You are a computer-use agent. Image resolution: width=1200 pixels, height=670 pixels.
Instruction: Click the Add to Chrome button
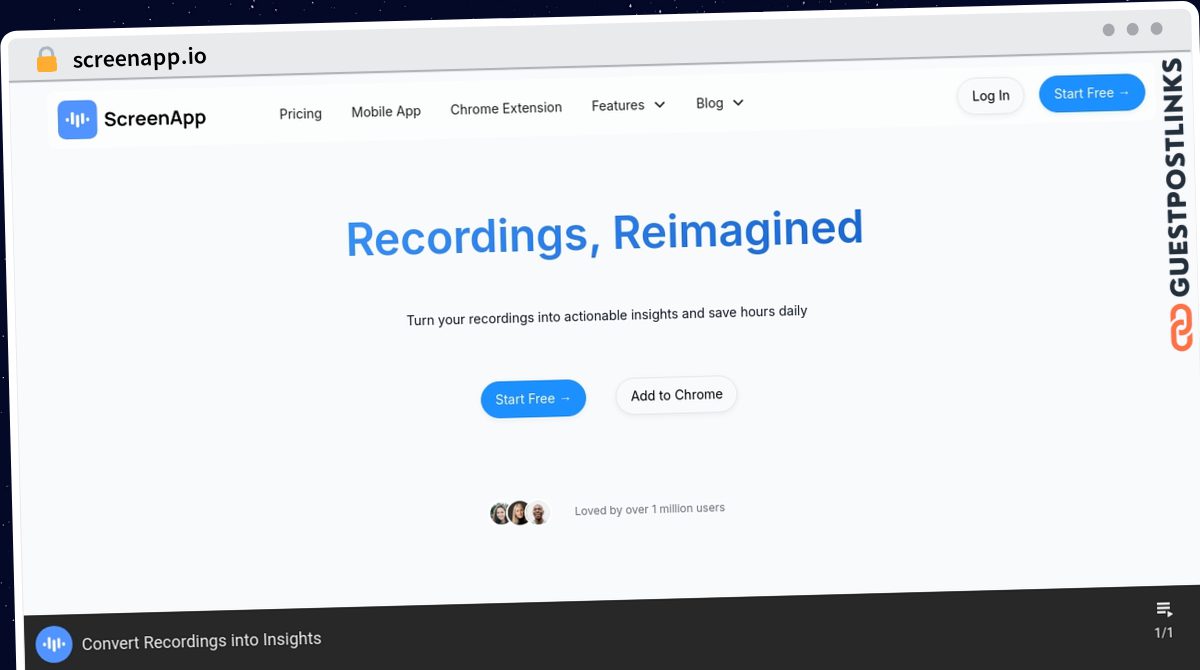676,395
